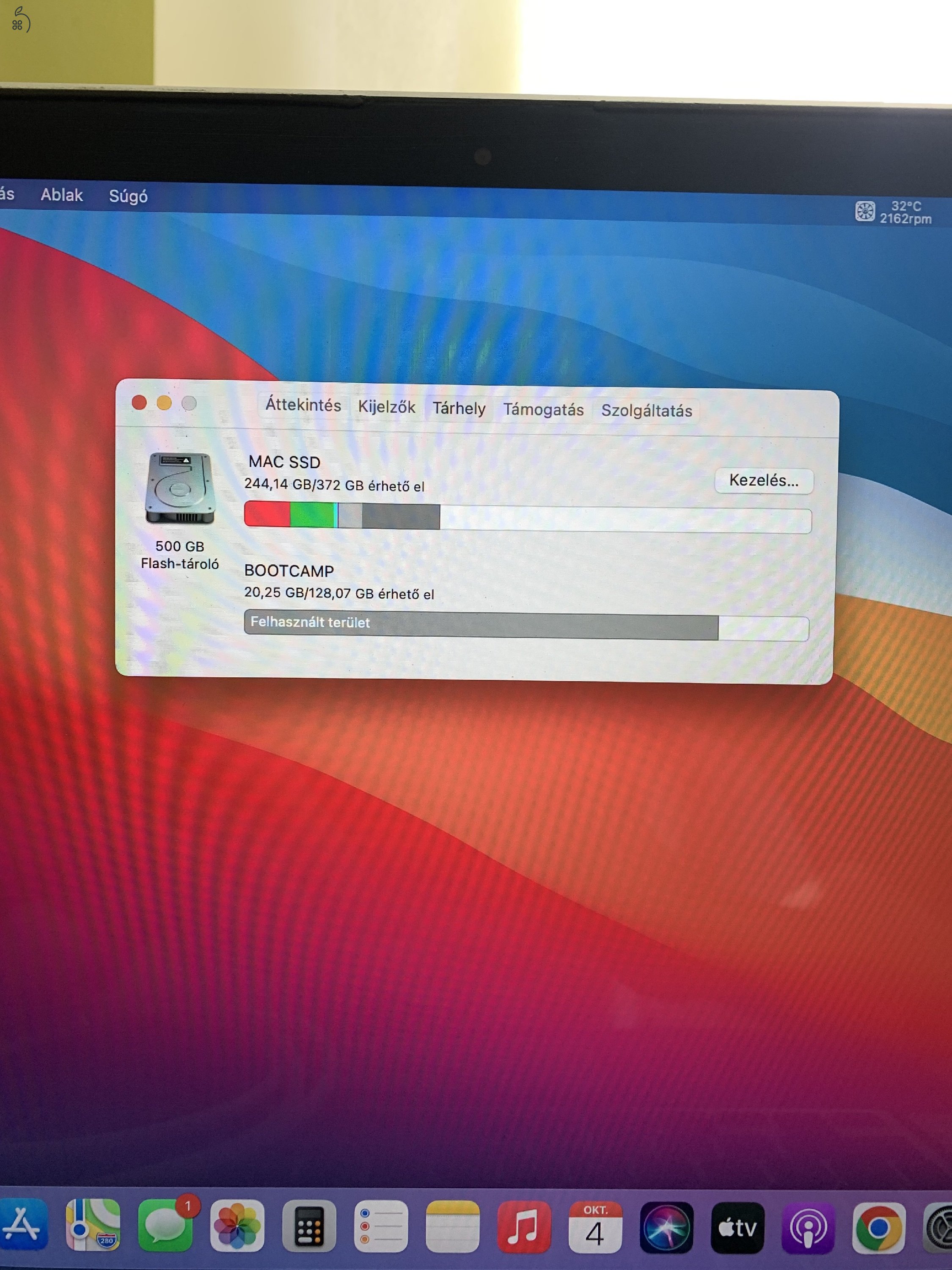
Task: Switch to the Kijelzők tab
Action: click(x=386, y=407)
